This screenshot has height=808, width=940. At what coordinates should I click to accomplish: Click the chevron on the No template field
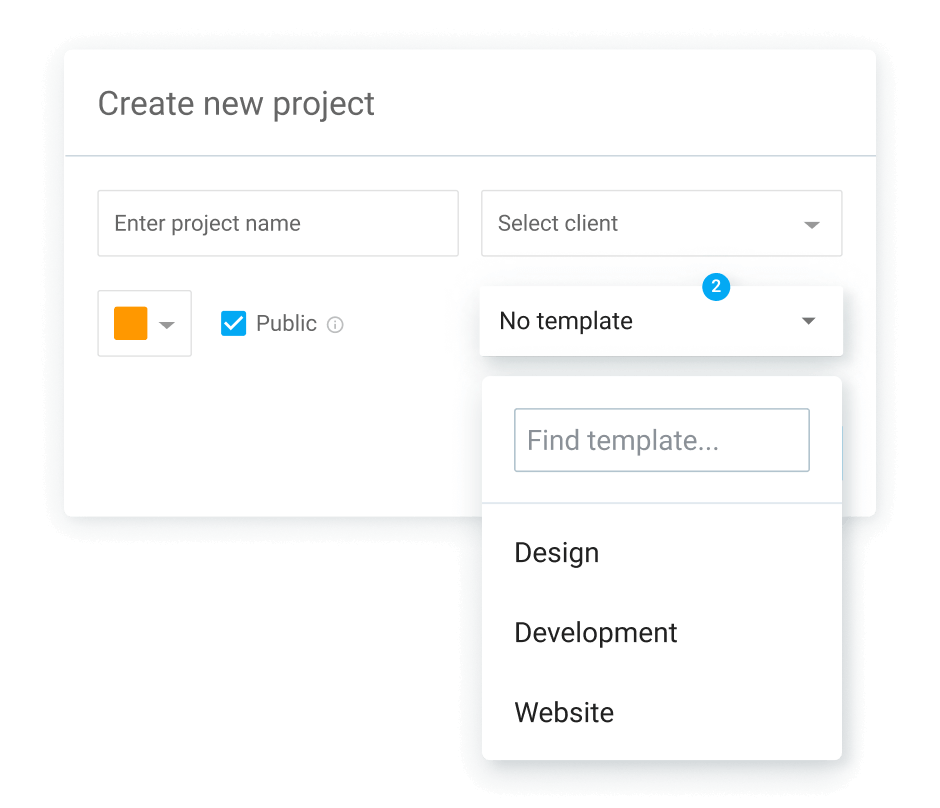(808, 321)
